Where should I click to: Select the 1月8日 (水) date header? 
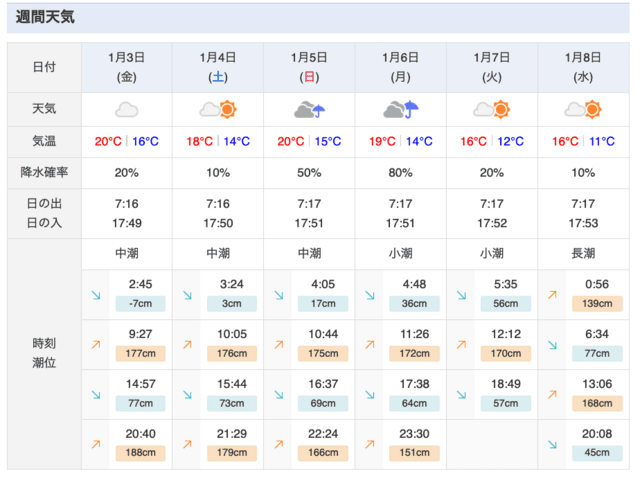pyautogui.click(x=585, y=66)
